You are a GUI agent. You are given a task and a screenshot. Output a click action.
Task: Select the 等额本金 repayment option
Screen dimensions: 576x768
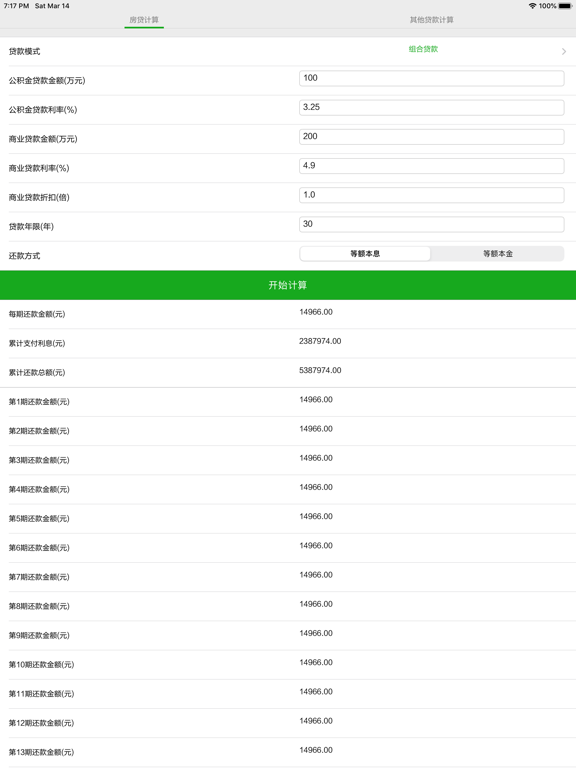[x=498, y=254]
